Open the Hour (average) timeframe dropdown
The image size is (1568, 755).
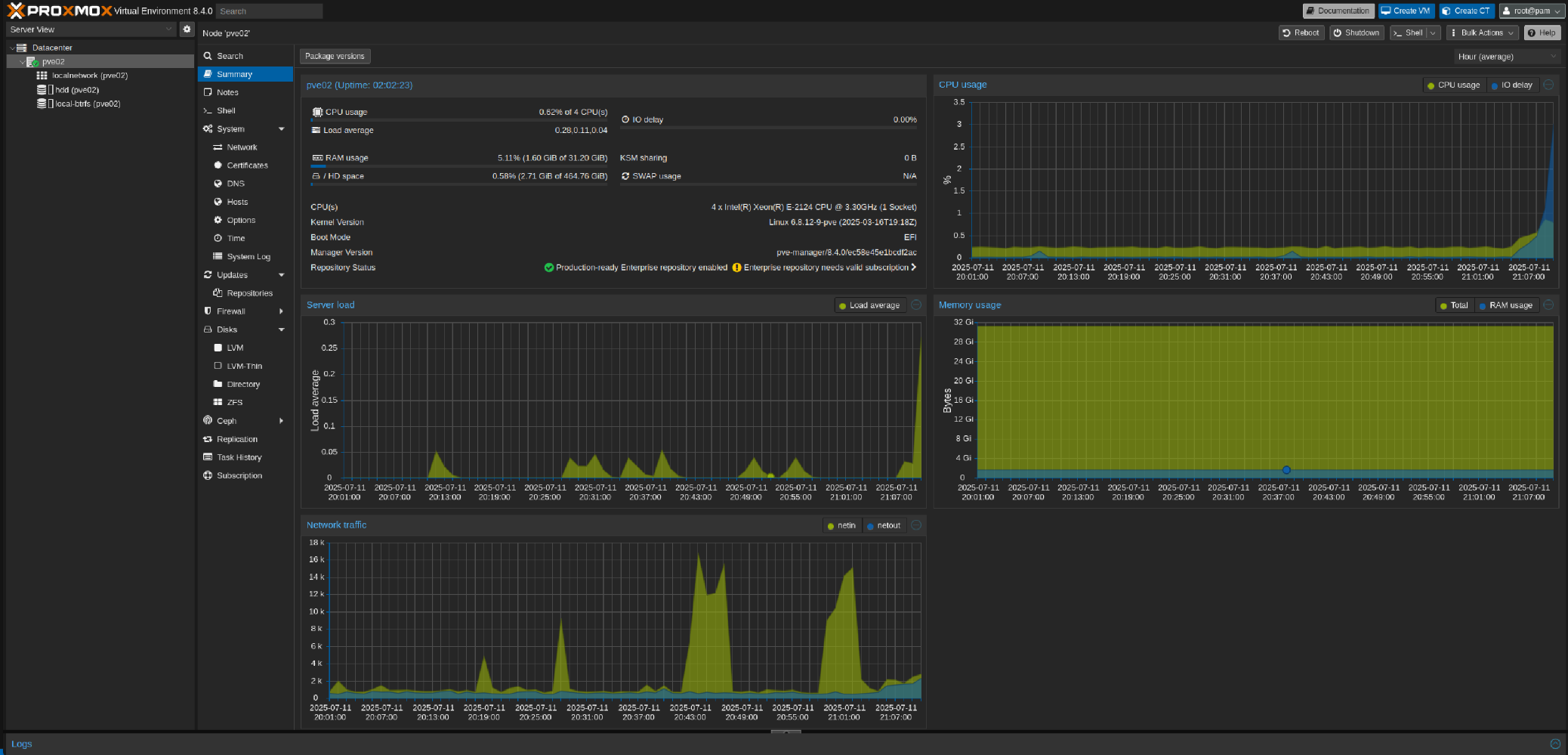pyautogui.click(x=1506, y=57)
